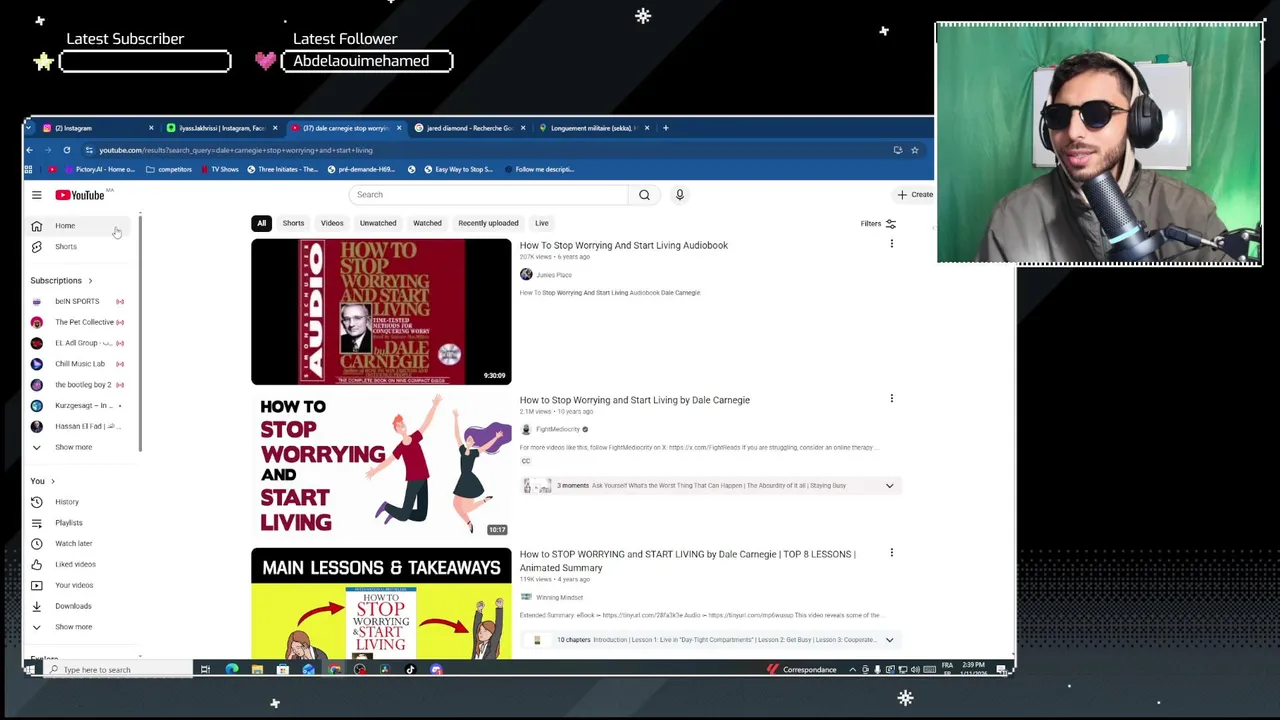This screenshot has width=1280, height=720.
Task: Open the Winning Mindset channel link
Action: (x=559, y=598)
